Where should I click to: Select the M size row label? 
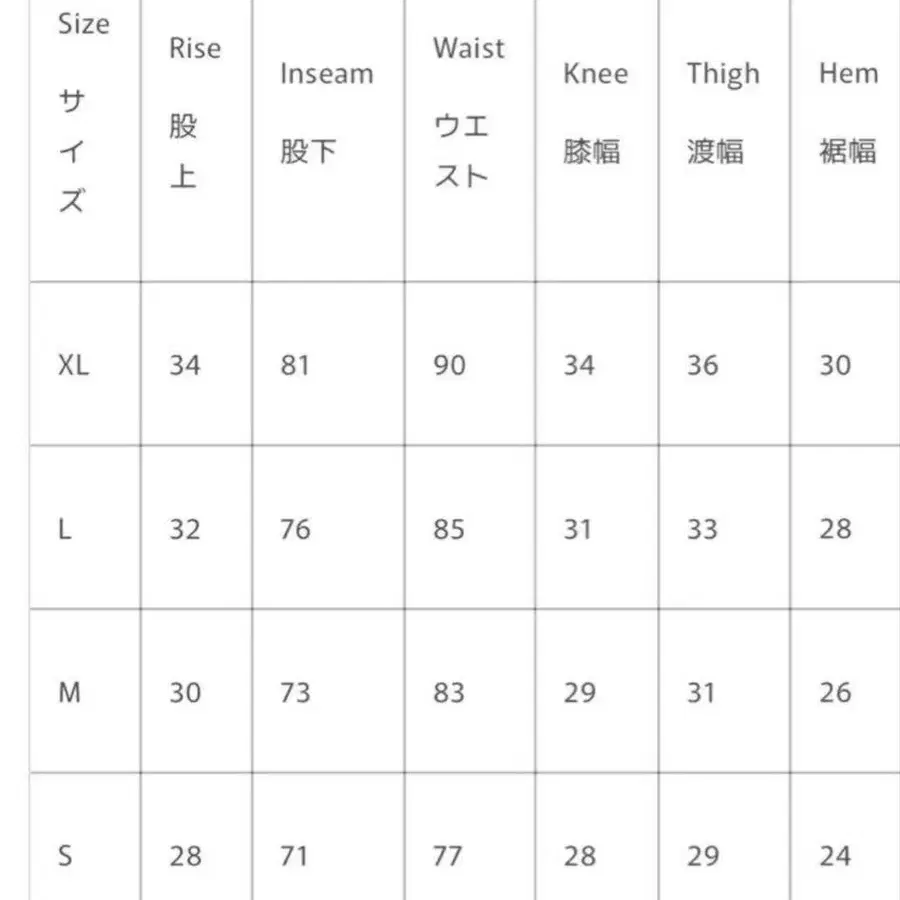tap(69, 692)
